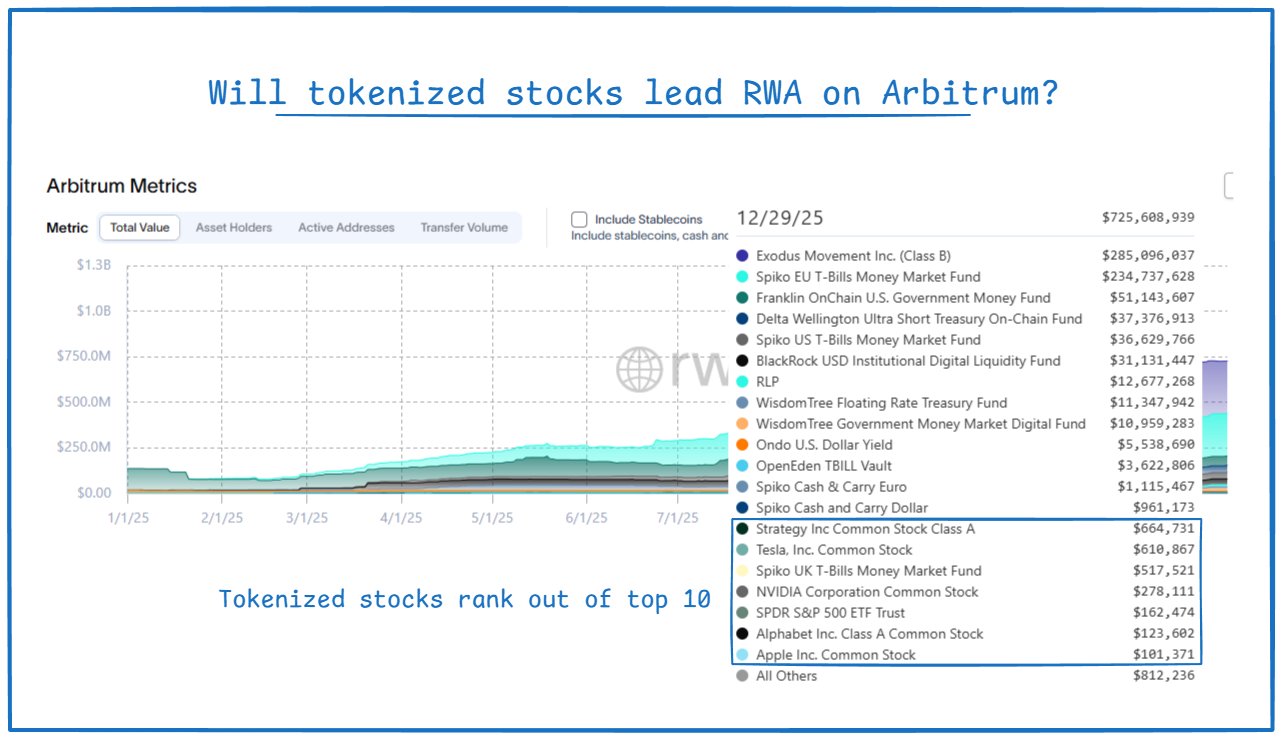Pick the Spiko Cash & Carry Euro dot
This screenshot has width=1282, height=740.
point(741,487)
